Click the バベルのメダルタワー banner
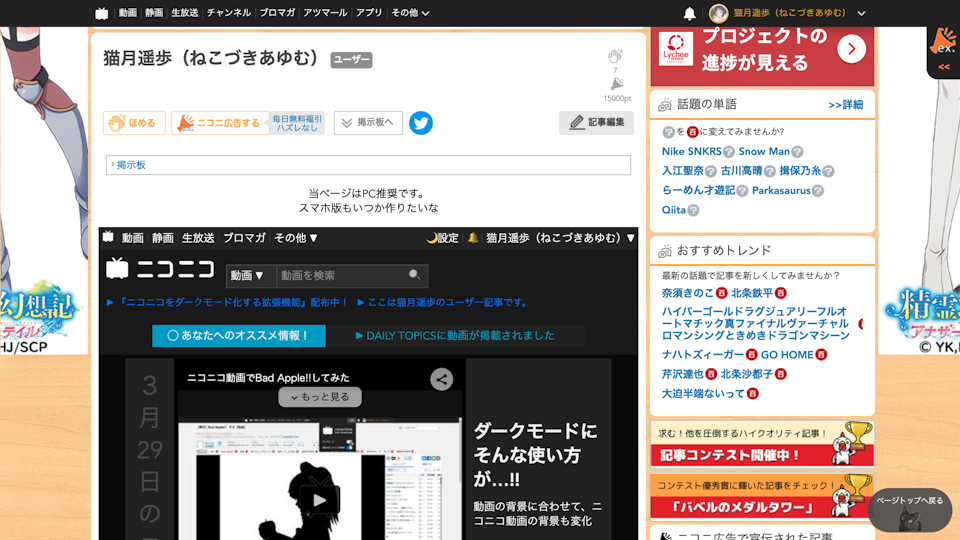The width and height of the screenshot is (960, 540). point(762,497)
